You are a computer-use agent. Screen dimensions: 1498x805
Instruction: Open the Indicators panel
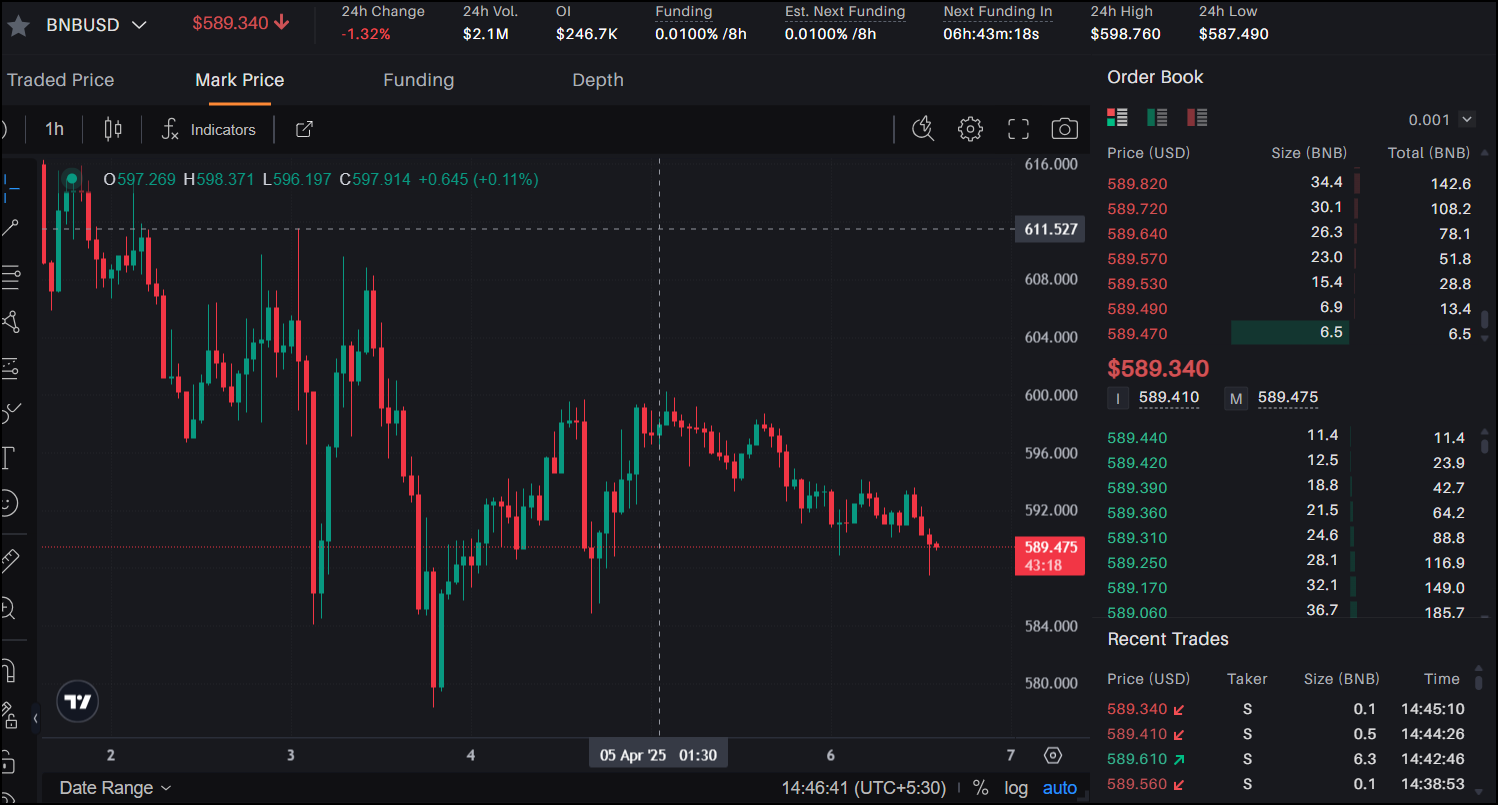point(209,130)
